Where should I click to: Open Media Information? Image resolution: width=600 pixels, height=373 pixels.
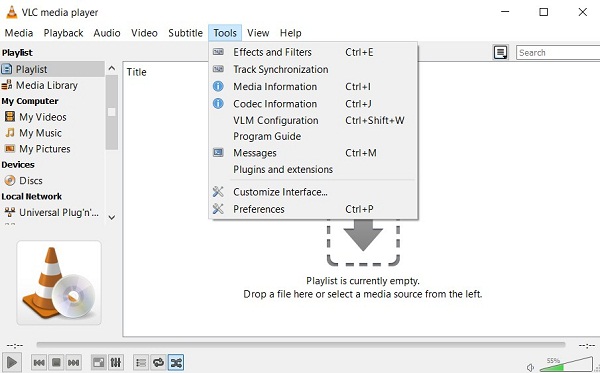tap(313, 86)
